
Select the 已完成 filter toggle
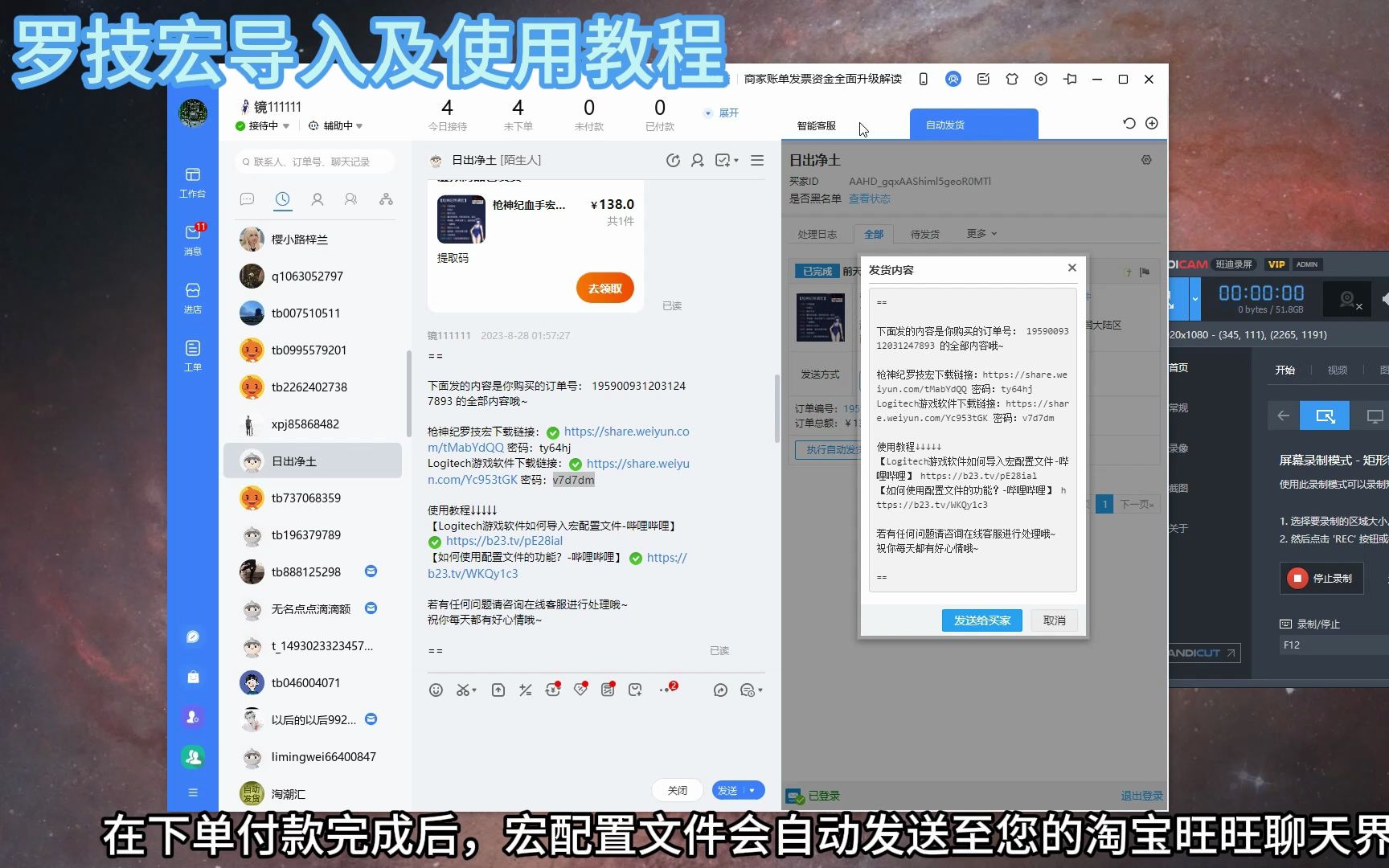pyautogui.click(x=816, y=271)
